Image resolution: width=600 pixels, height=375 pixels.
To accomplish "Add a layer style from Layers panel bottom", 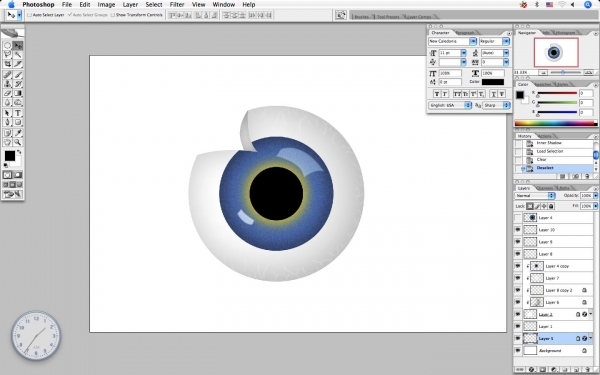I will tap(531, 370).
